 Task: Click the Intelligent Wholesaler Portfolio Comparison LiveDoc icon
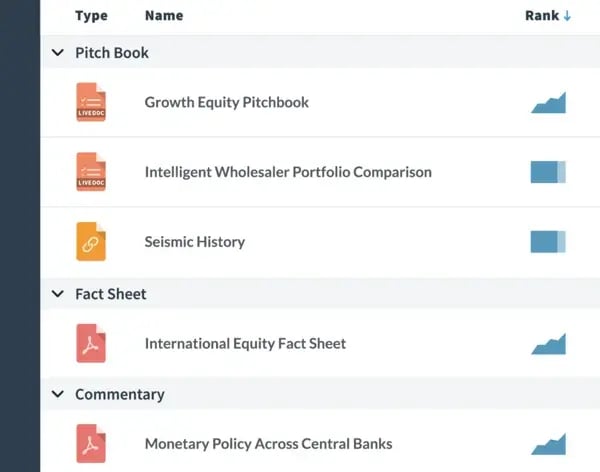(x=91, y=172)
